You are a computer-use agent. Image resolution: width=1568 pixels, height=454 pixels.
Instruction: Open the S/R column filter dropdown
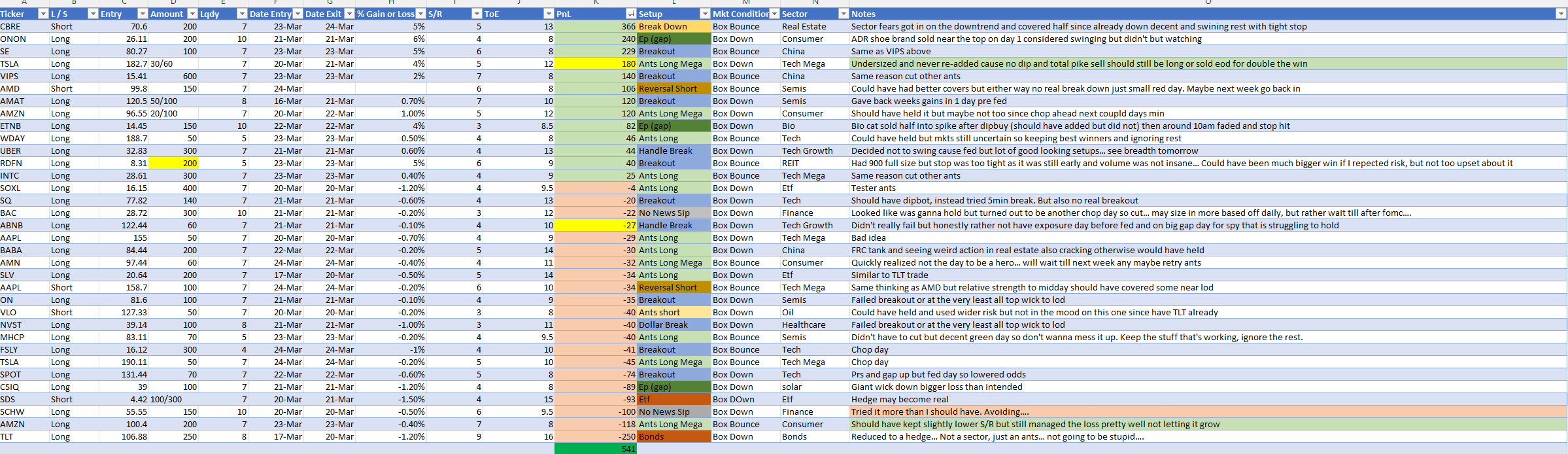(477, 14)
